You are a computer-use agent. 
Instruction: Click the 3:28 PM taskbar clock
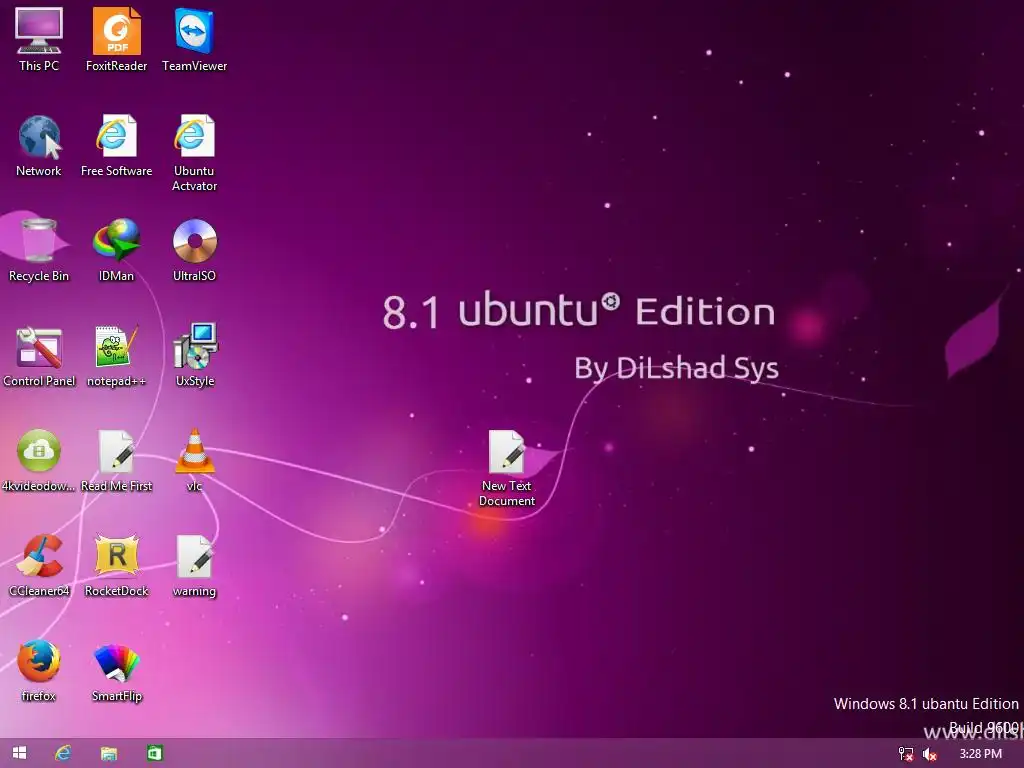click(980, 754)
